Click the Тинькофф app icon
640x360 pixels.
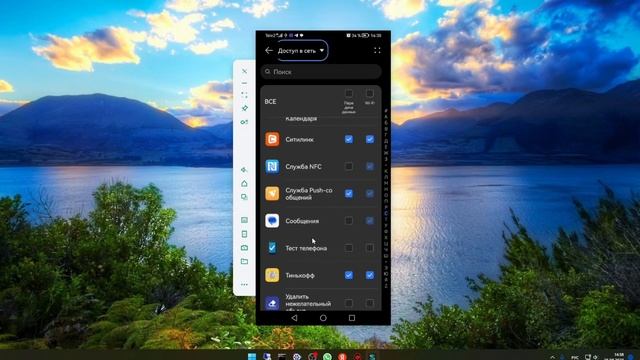coord(272,275)
